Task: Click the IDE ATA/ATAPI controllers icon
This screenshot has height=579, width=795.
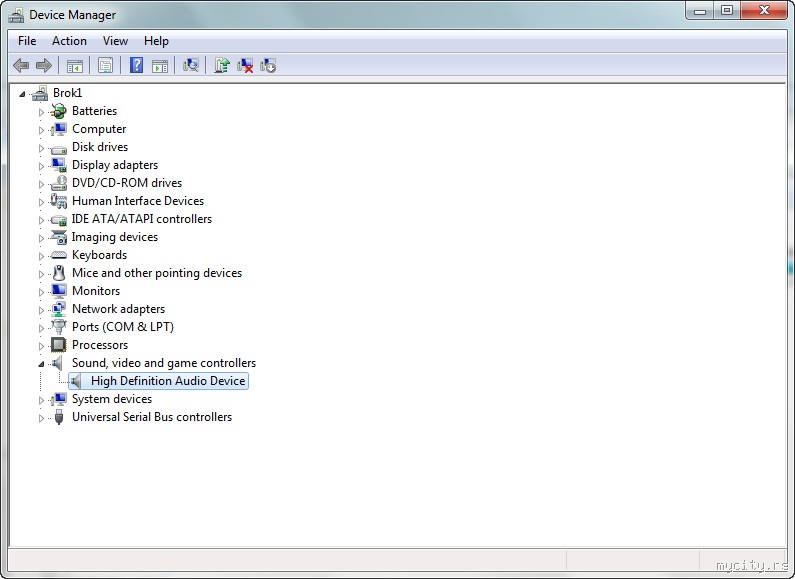Action: (x=59, y=220)
